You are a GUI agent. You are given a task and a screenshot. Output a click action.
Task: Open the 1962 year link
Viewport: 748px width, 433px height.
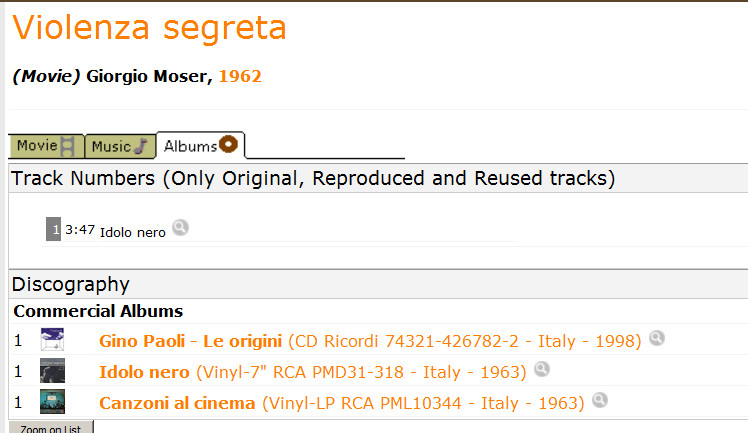[x=240, y=76]
